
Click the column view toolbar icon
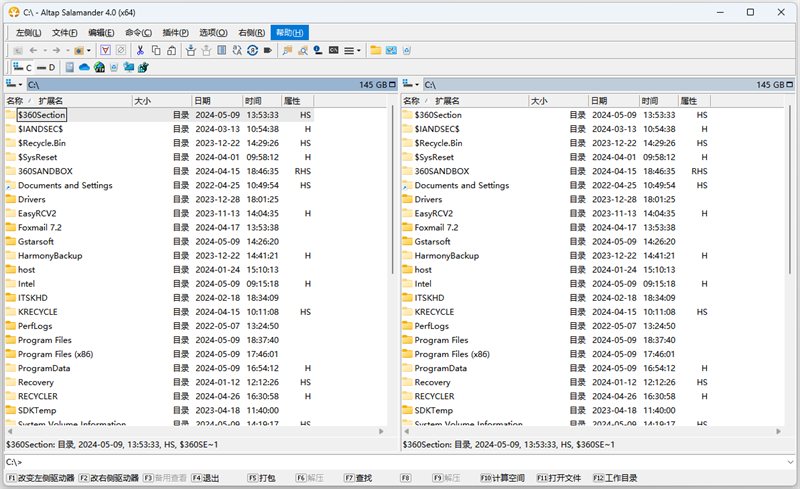click(x=221, y=50)
